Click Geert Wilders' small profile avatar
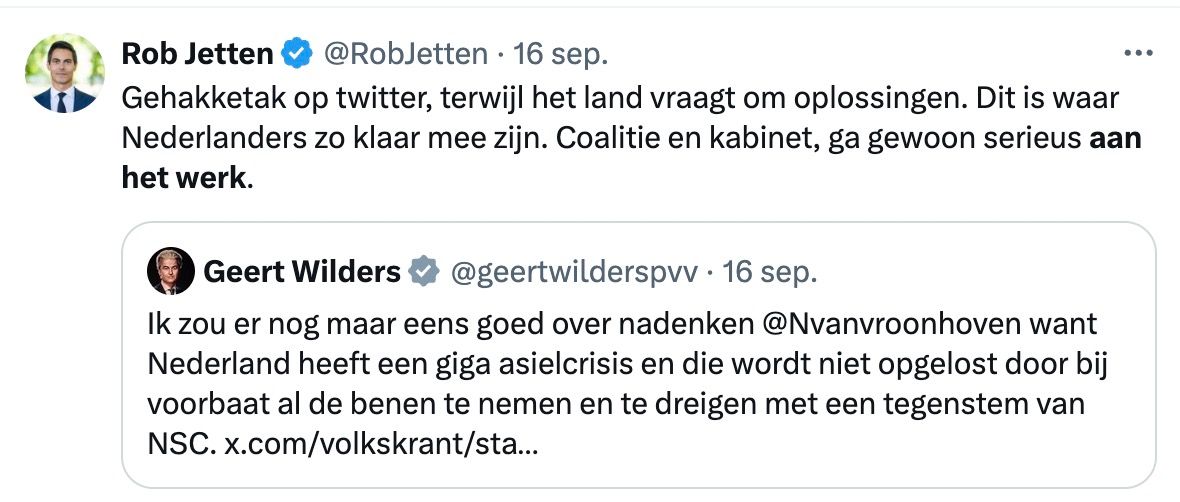Screen dimensions: 1180x502 (170, 271)
